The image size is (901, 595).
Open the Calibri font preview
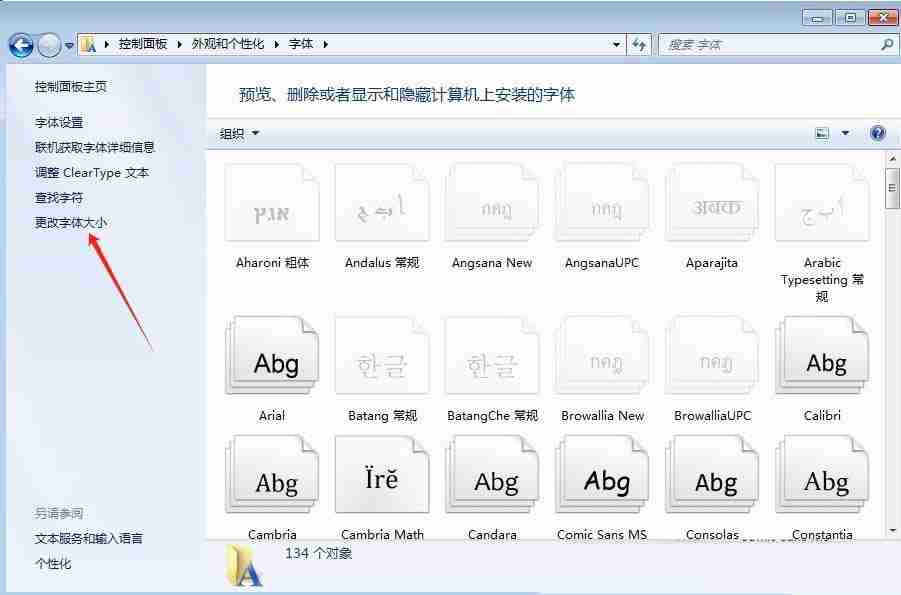[x=821, y=355]
